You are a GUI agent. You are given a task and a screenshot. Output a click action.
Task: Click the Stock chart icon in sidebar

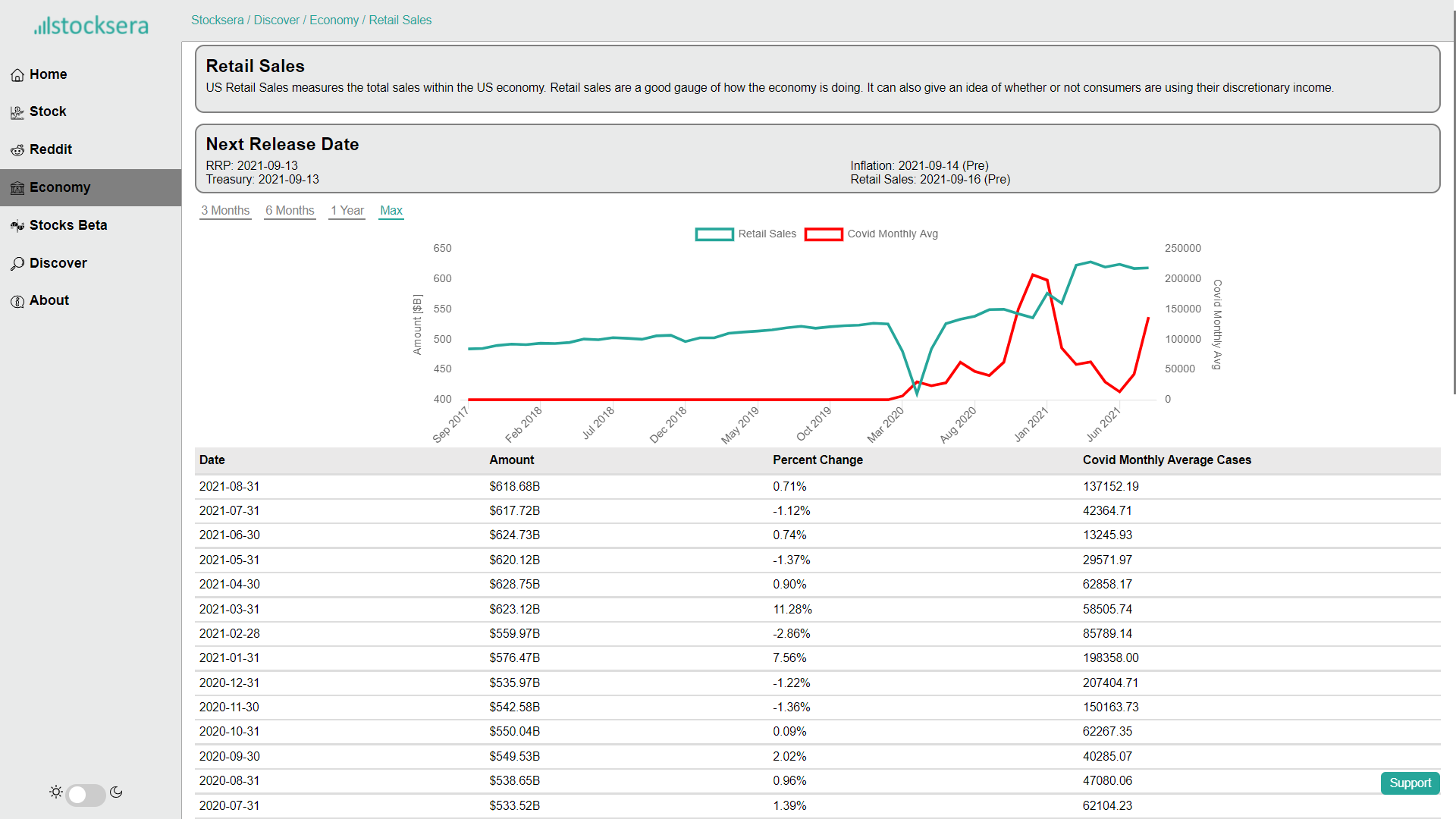pyautogui.click(x=17, y=112)
